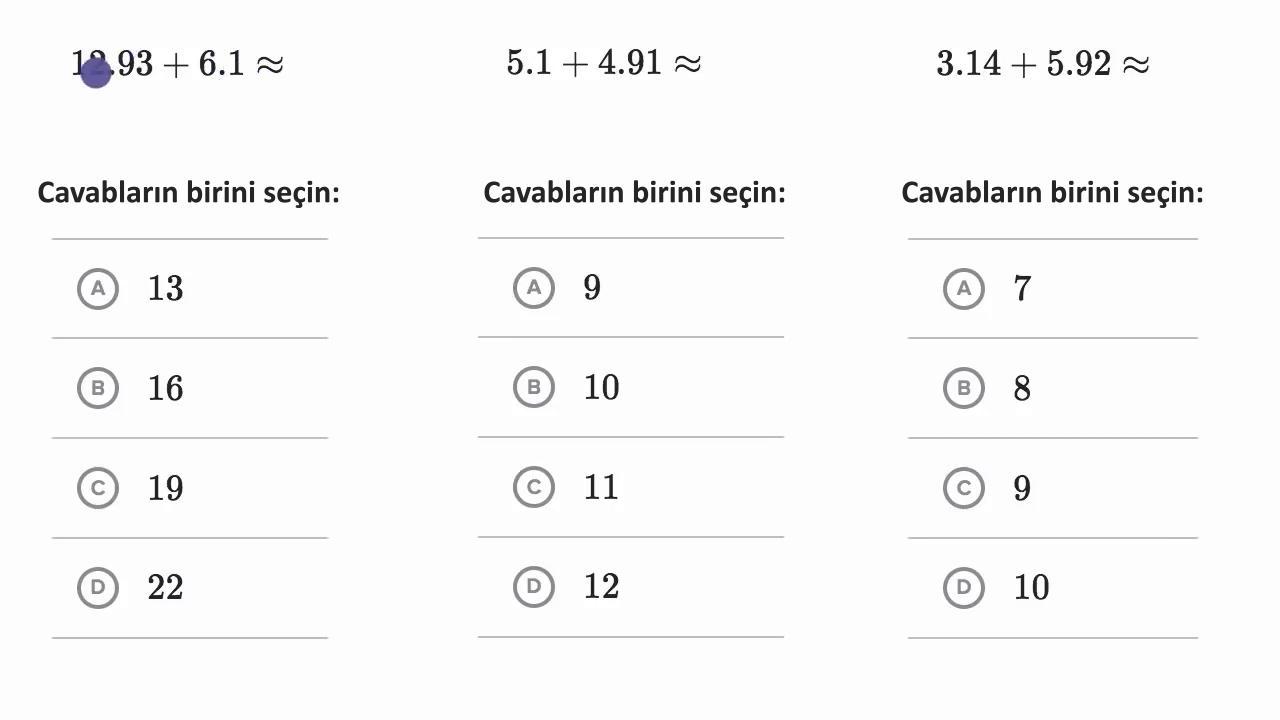Image resolution: width=1280 pixels, height=720 pixels.
Task: Pick option C with value 11
Action: coord(534,487)
